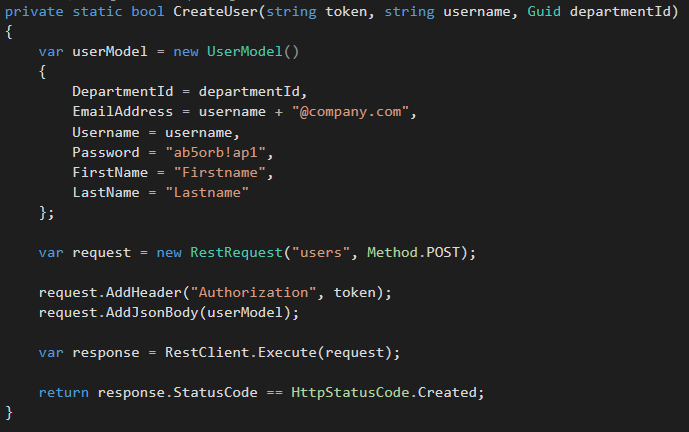Click Method.POST in the request constructor
The height and width of the screenshot is (432, 689).
[x=413, y=252]
